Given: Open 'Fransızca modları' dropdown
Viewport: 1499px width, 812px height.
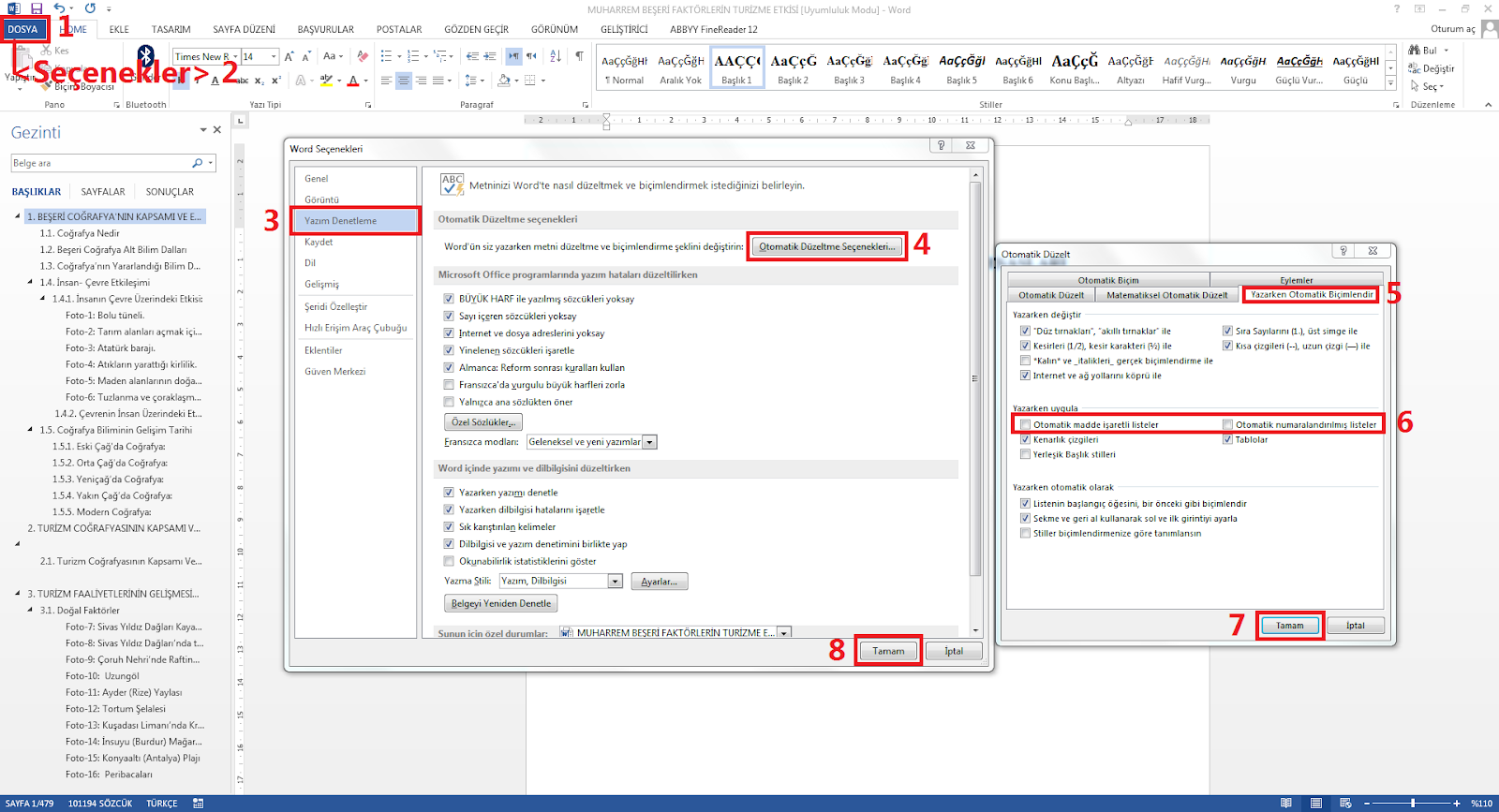Looking at the screenshot, I should (650, 442).
